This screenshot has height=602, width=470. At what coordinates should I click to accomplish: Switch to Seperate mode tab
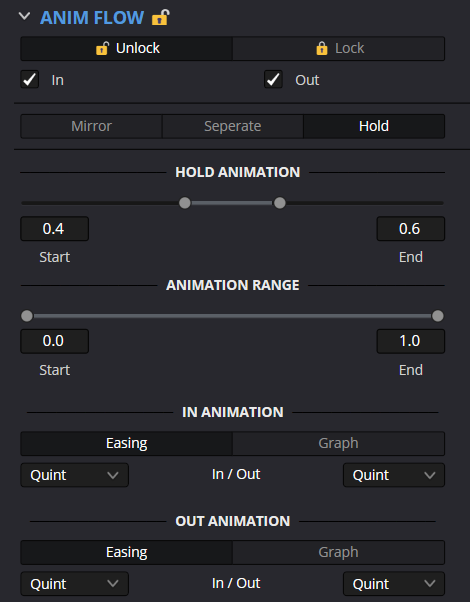pos(233,126)
